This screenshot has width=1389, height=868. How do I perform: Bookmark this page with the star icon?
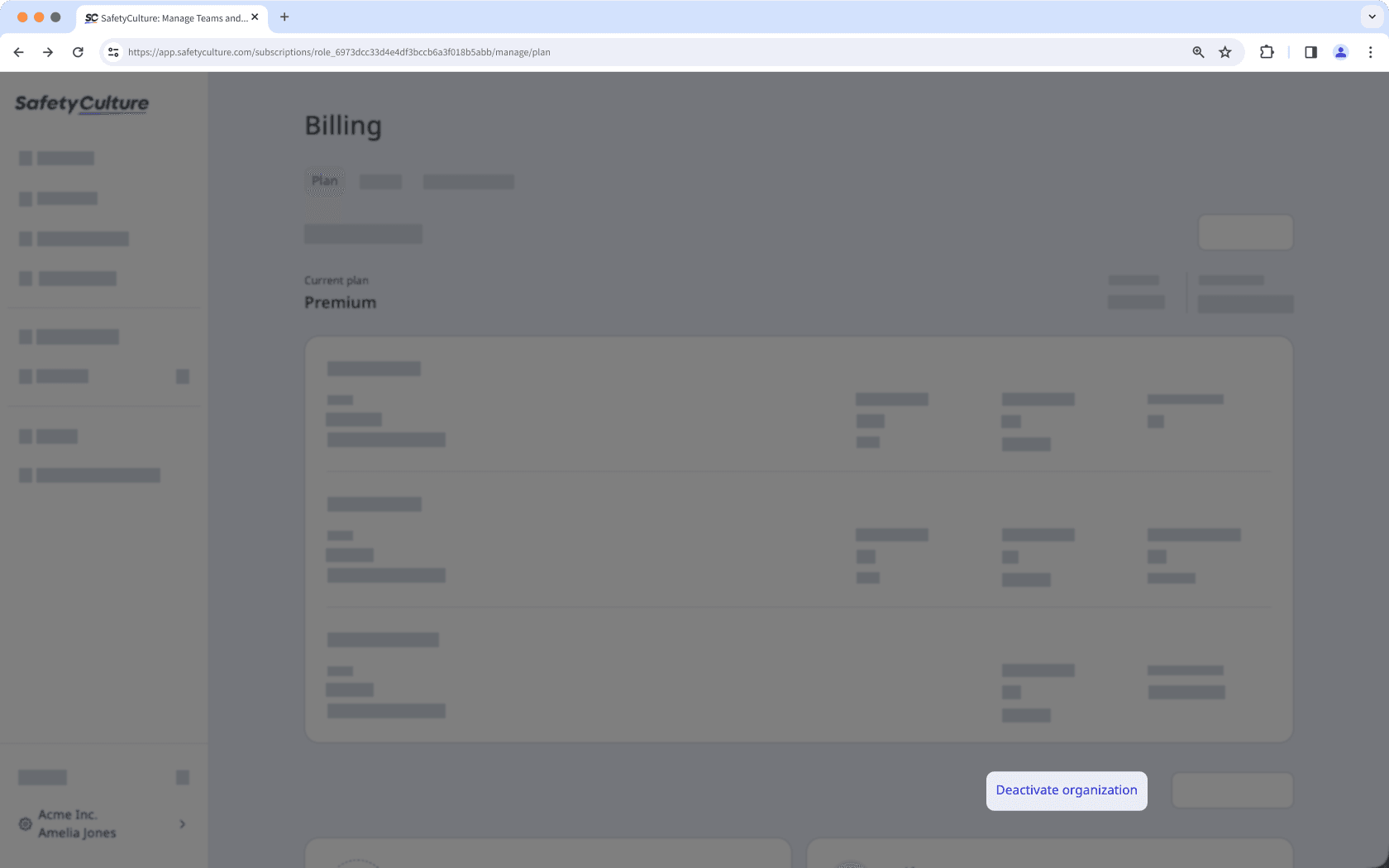coord(1225,51)
